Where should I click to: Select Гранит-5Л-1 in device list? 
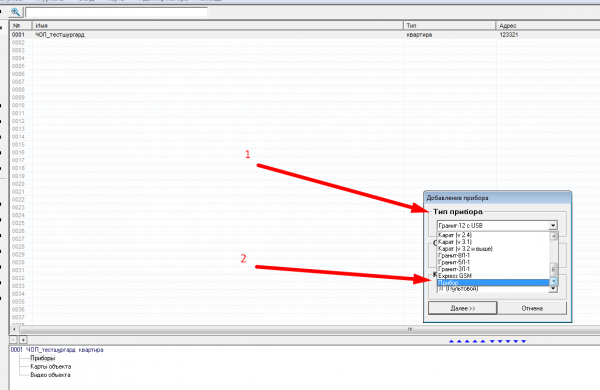tap(454, 262)
